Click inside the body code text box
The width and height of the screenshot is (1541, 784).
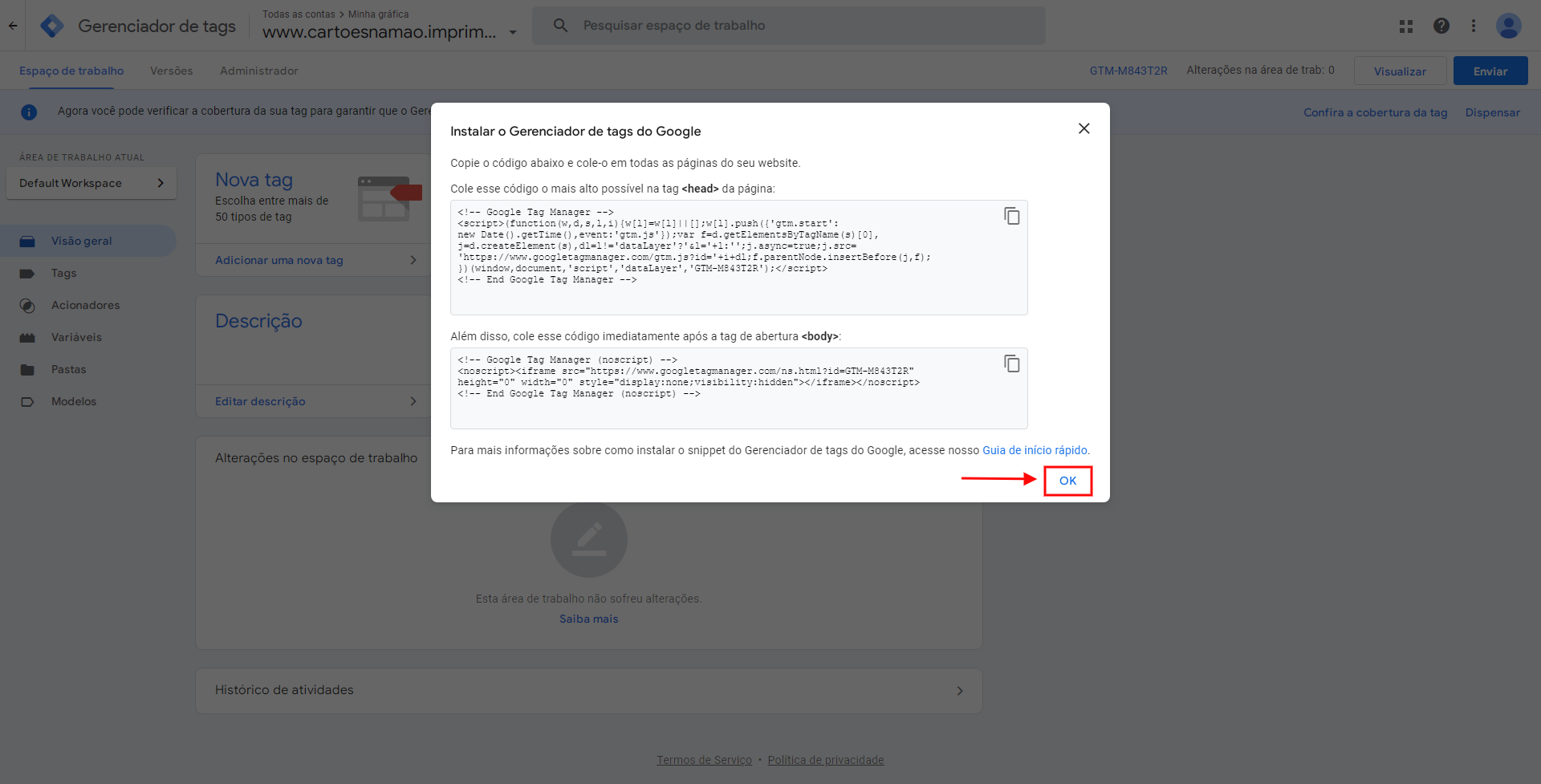coord(739,388)
